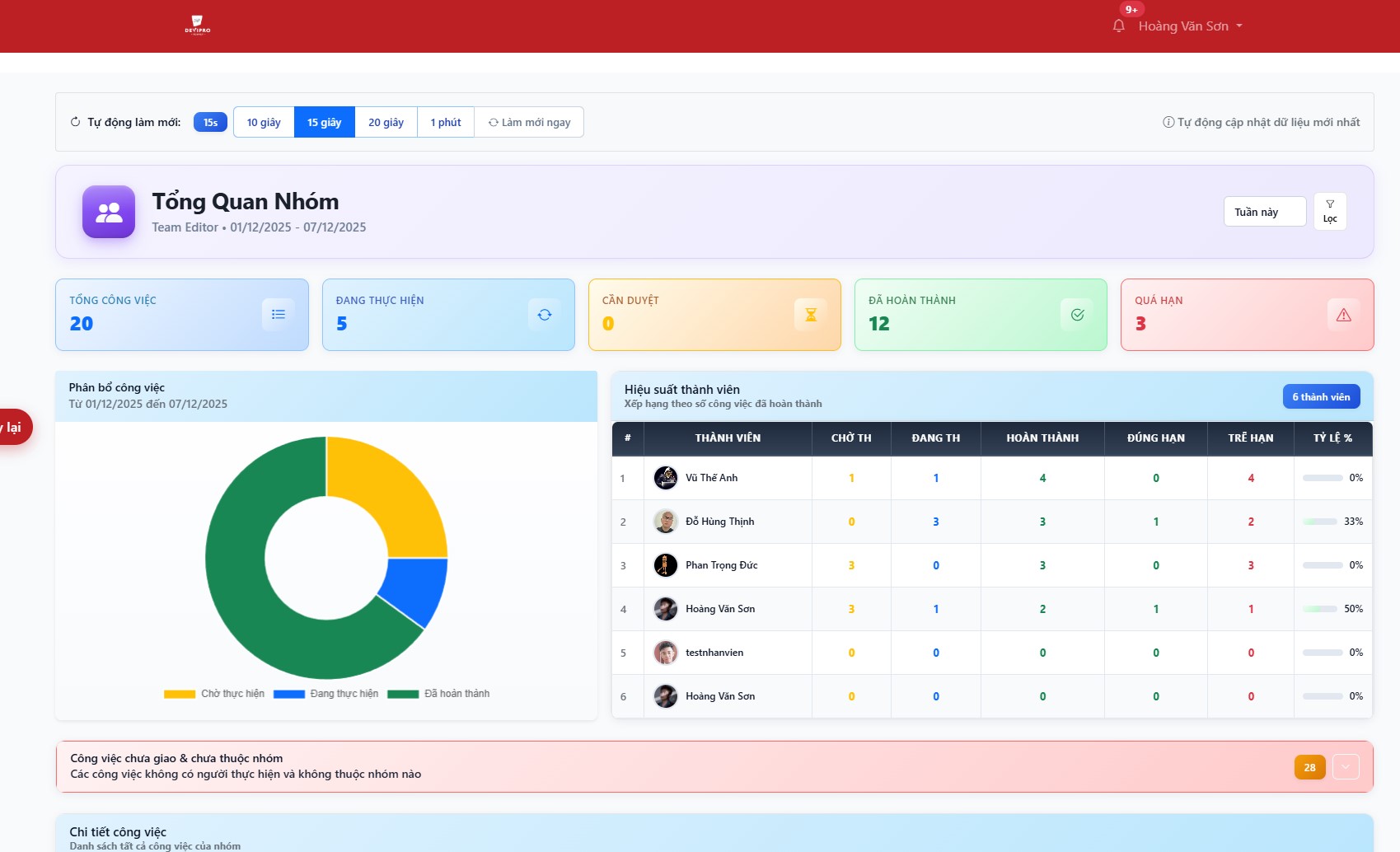The width and height of the screenshot is (1400, 852).
Task: Click the warning icon on Quá Hạn card
Action: coord(1343,314)
